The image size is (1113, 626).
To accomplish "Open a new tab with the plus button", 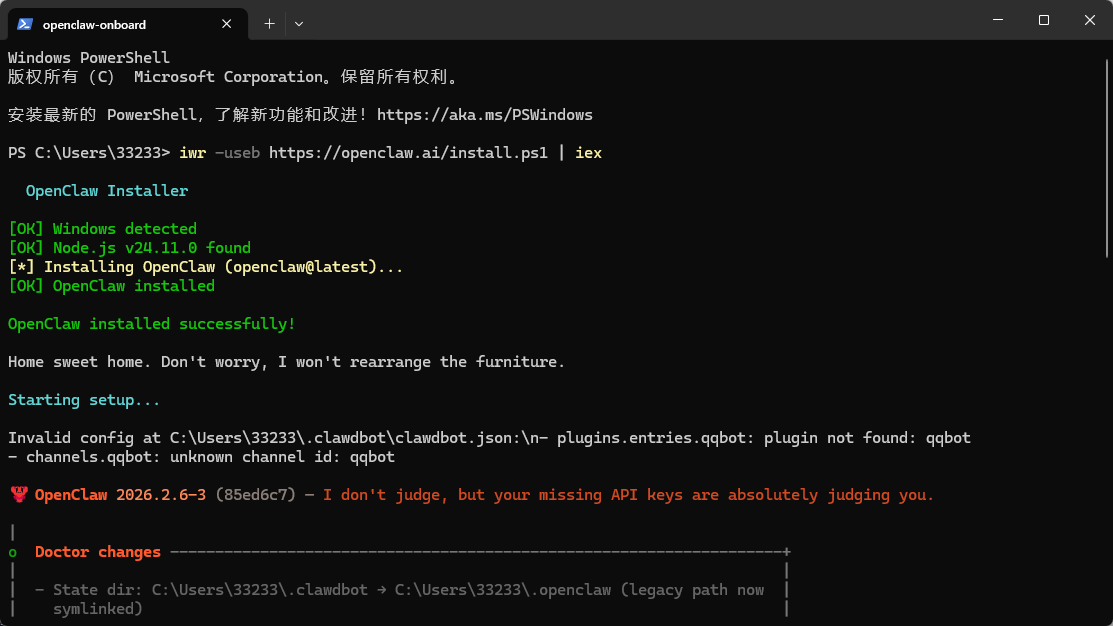I will click(x=269, y=23).
